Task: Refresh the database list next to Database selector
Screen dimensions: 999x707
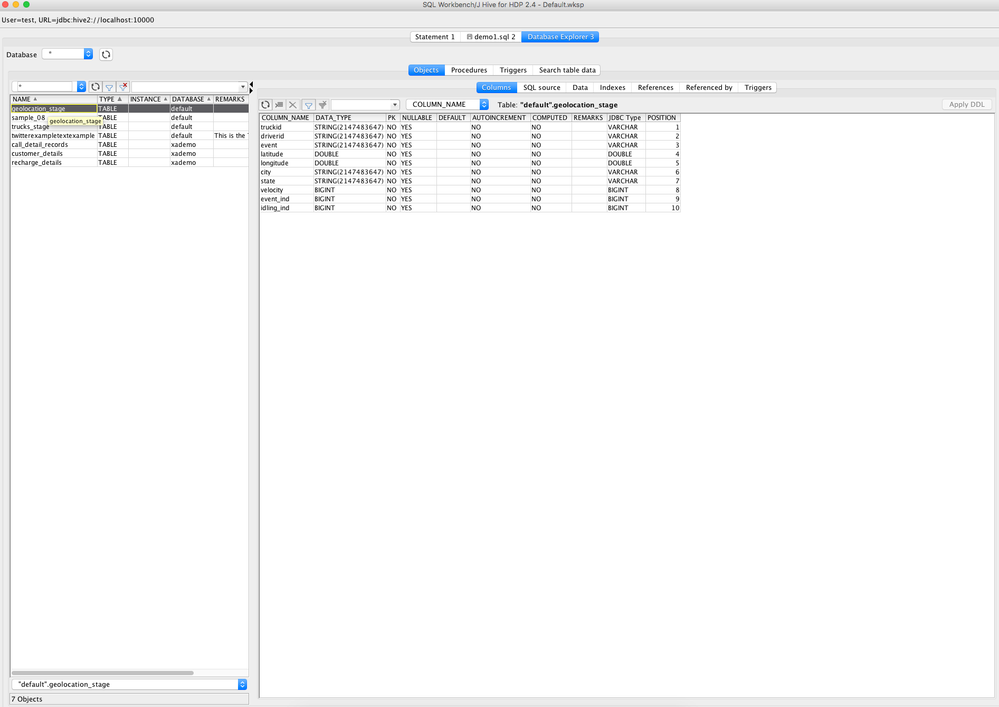Action: pyautogui.click(x=105, y=54)
